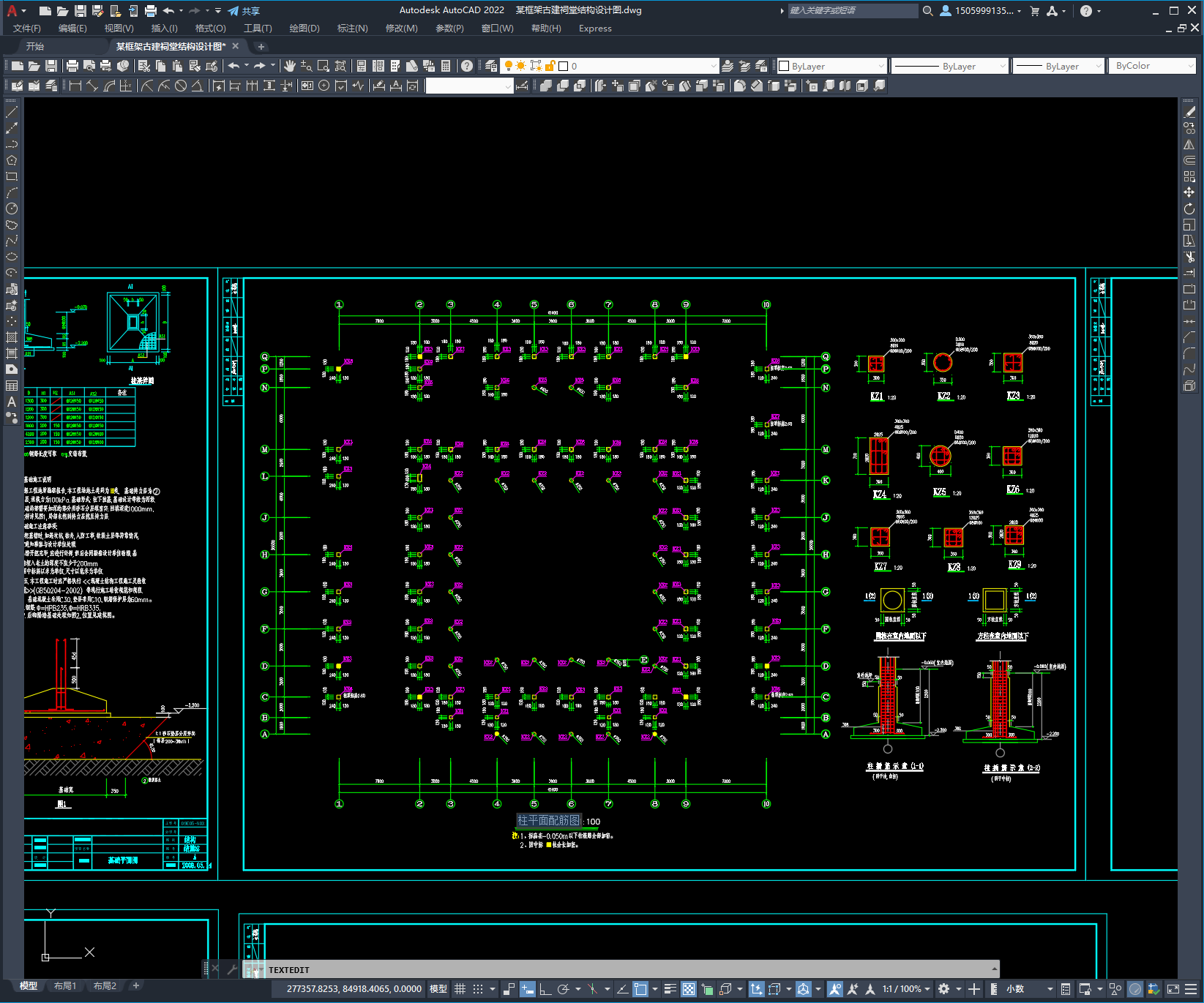Screen dimensions: 1204x1003
Task: Click the Pan hand tool
Action: [289, 66]
